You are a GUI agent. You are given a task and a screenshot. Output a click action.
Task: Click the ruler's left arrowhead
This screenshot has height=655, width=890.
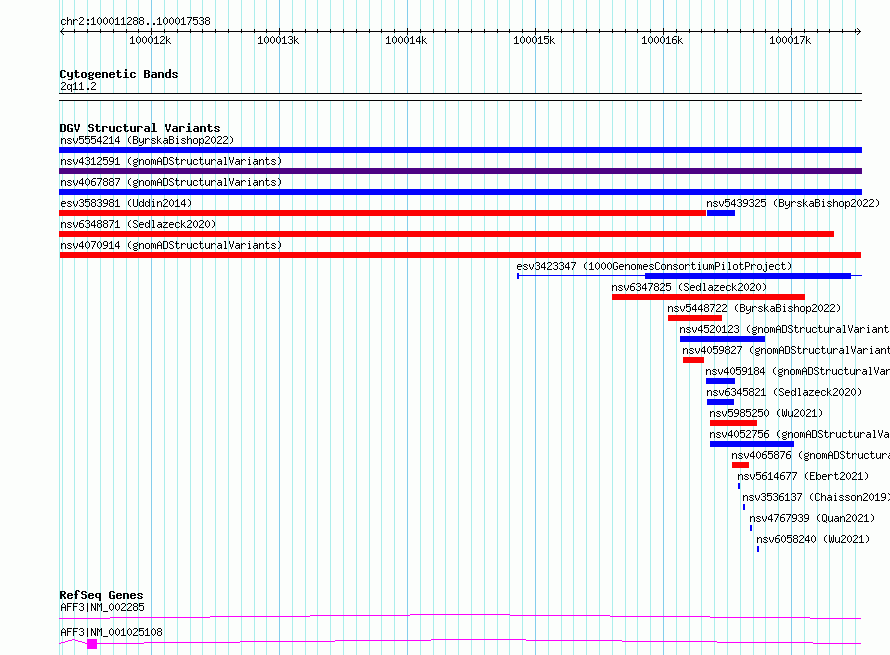tap(62, 31)
